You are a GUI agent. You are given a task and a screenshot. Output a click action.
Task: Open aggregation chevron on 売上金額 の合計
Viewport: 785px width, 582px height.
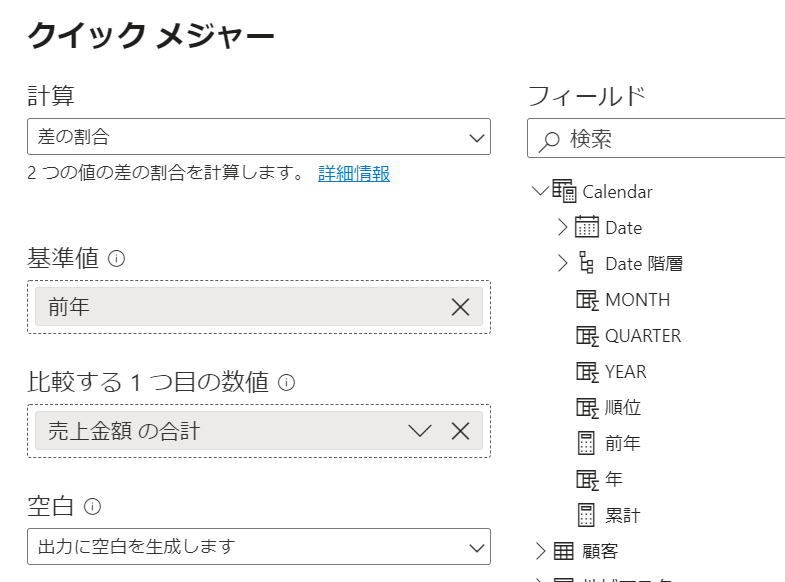point(420,431)
